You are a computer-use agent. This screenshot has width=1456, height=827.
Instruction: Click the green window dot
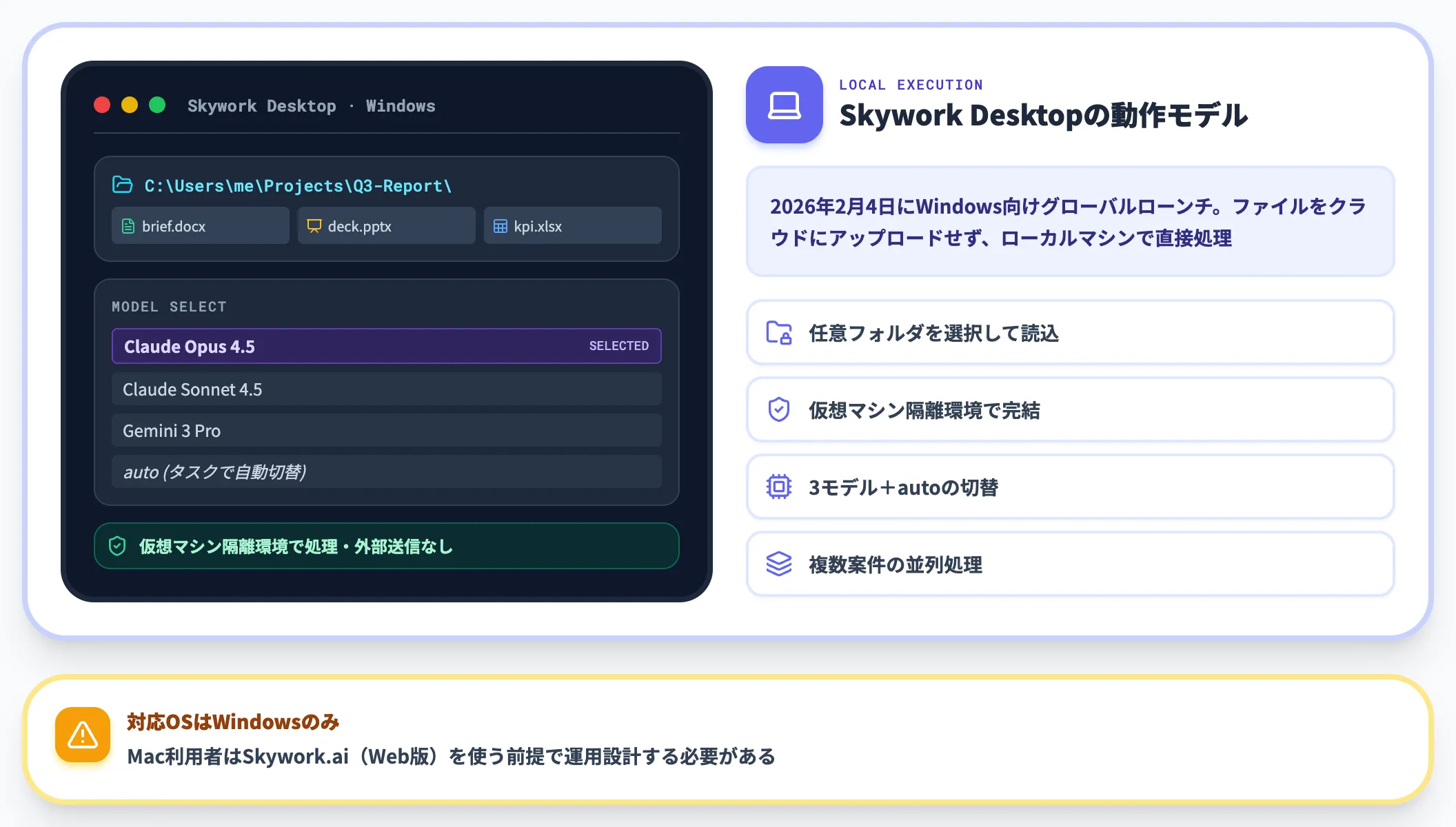point(157,105)
